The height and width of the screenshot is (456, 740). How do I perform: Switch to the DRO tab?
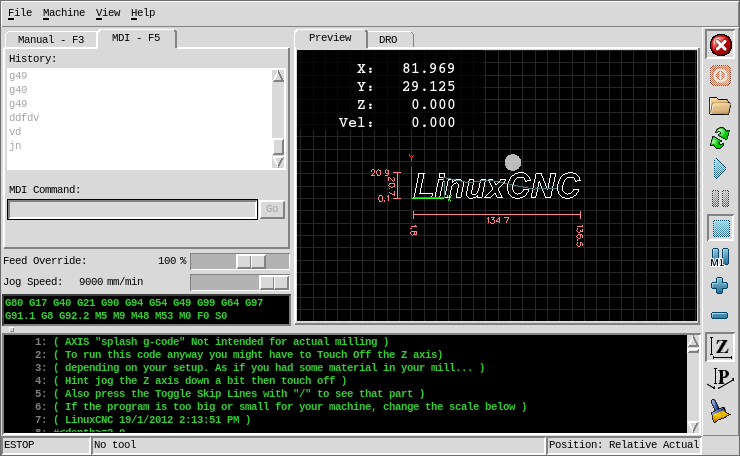point(389,40)
